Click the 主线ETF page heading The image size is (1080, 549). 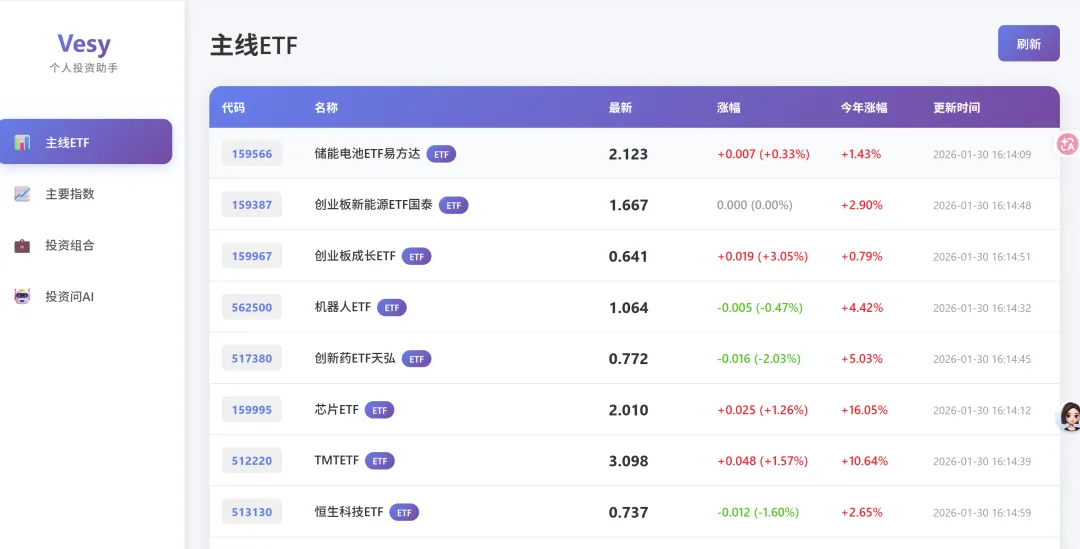point(253,45)
